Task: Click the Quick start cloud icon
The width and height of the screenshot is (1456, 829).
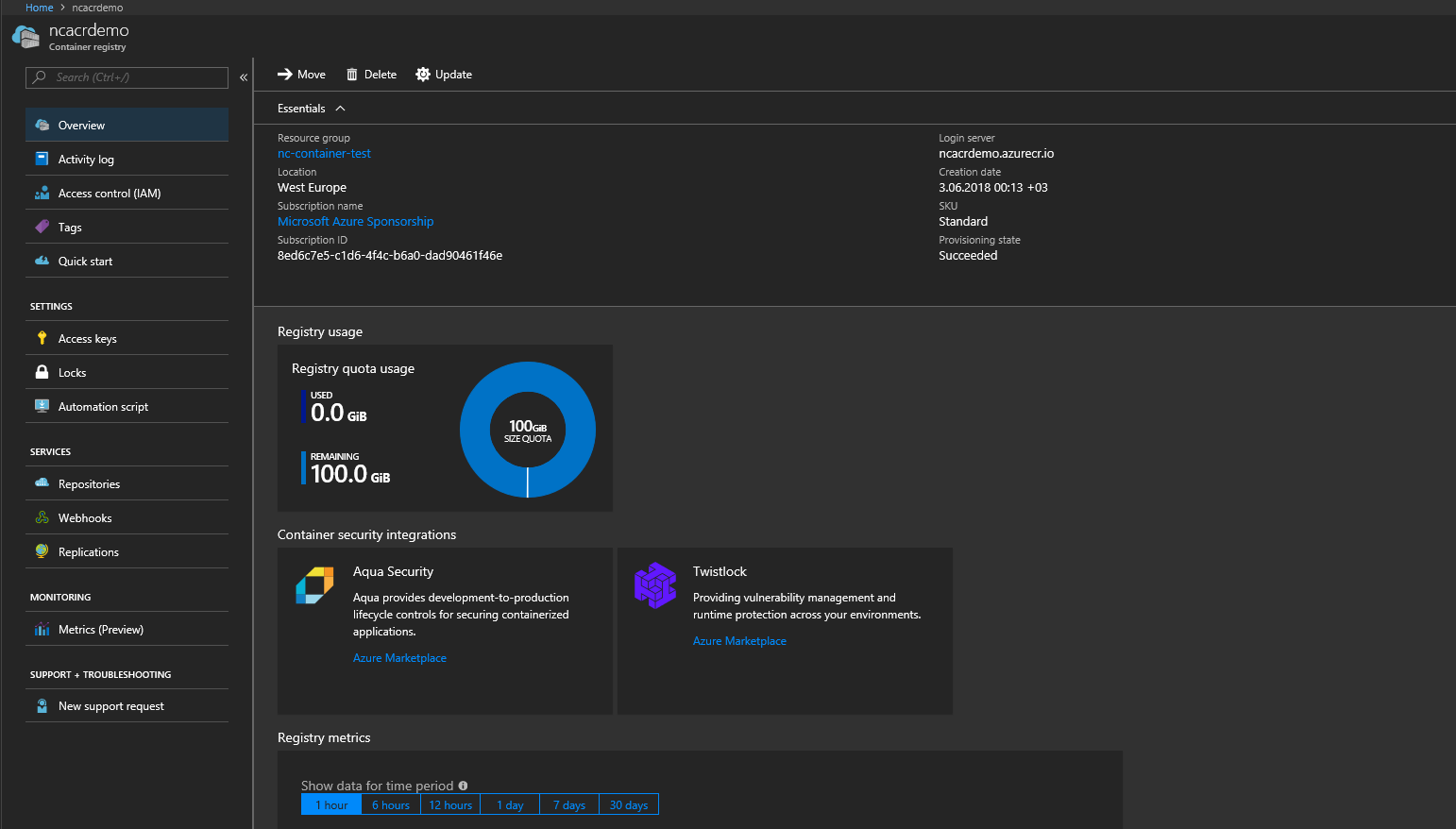Action: click(x=42, y=261)
